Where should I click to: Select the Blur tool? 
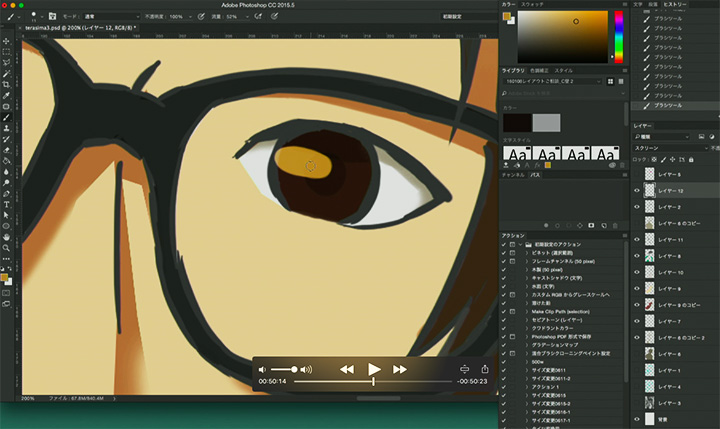tap(6, 172)
